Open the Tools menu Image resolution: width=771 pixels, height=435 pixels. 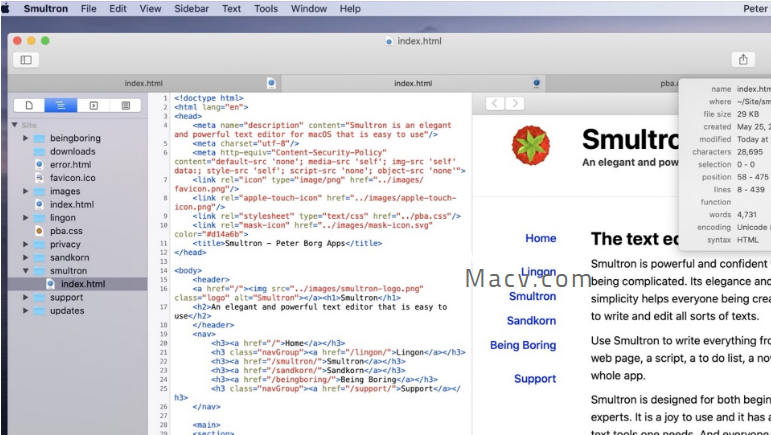[266, 8]
